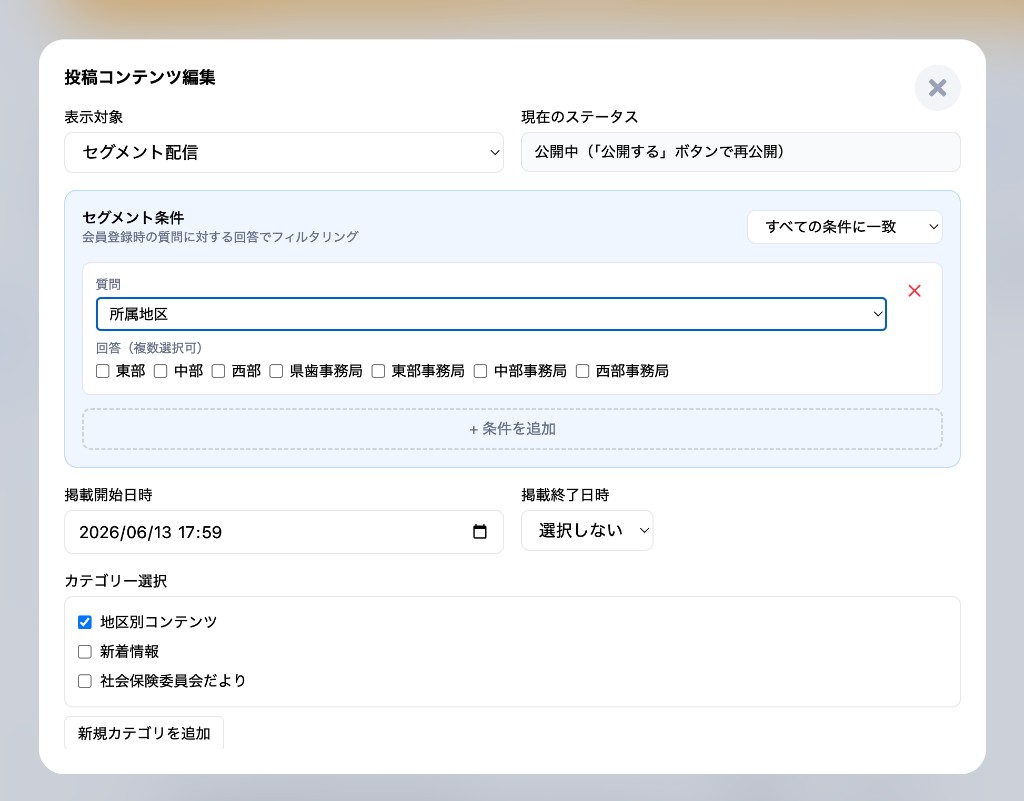Close the 投稿コンテンツ編集 dialog
Viewport: 1024px width, 801px height.
[937, 87]
